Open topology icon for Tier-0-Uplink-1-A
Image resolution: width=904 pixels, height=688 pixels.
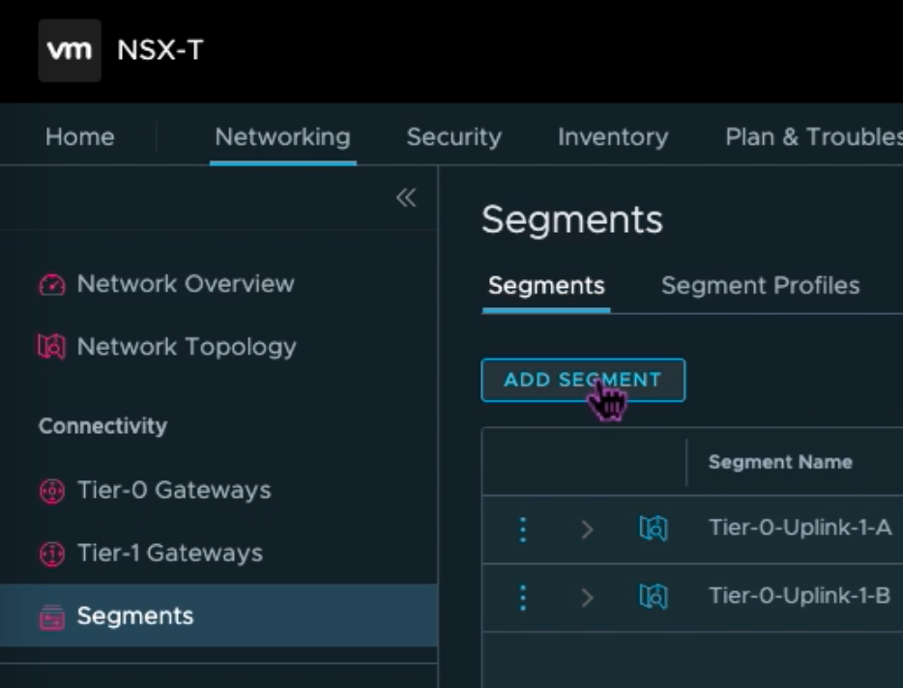click(653, 528)
